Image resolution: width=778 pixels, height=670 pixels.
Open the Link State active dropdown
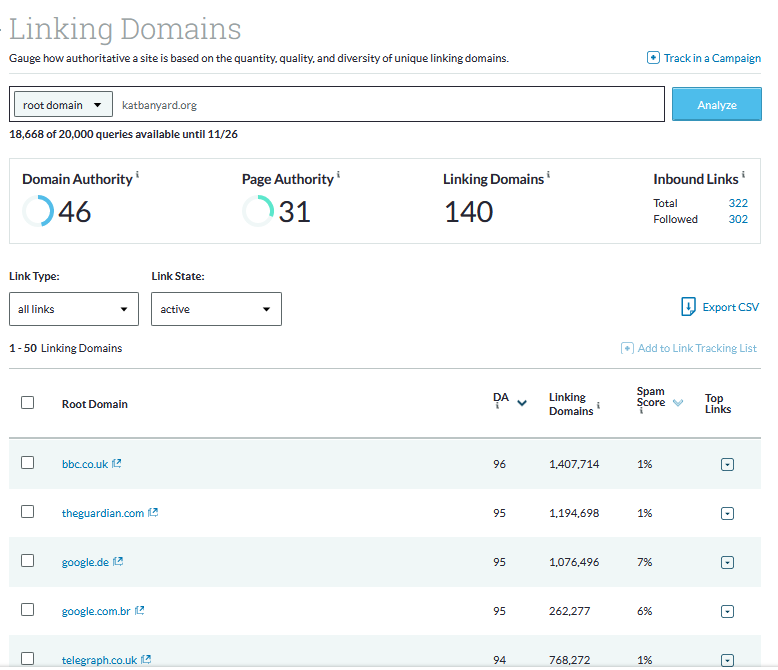[216, 309]
